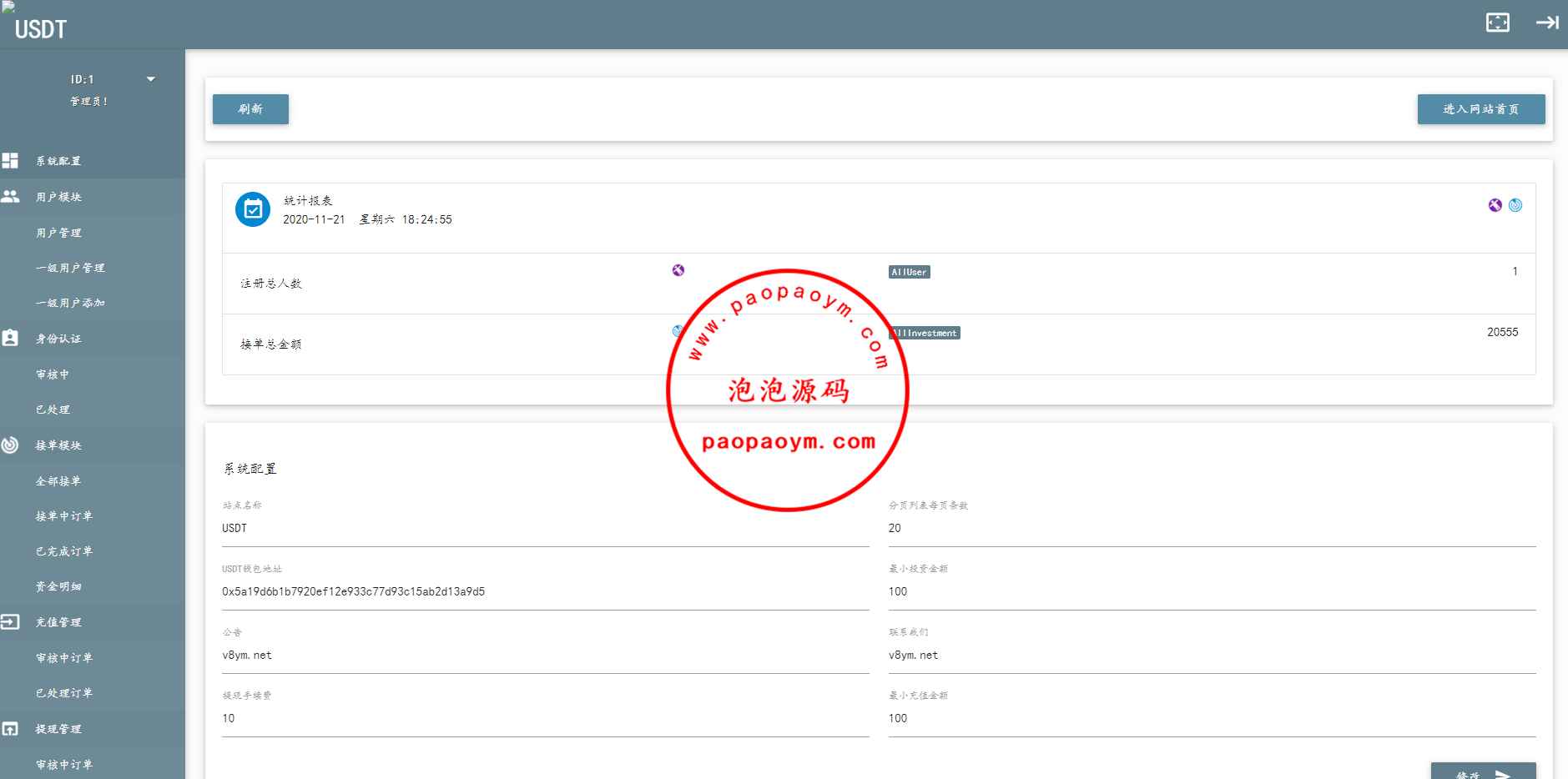Click the blue calendar icon beside 统计报表
Viewport: 1568px width, 779px height.
point(253,209)
